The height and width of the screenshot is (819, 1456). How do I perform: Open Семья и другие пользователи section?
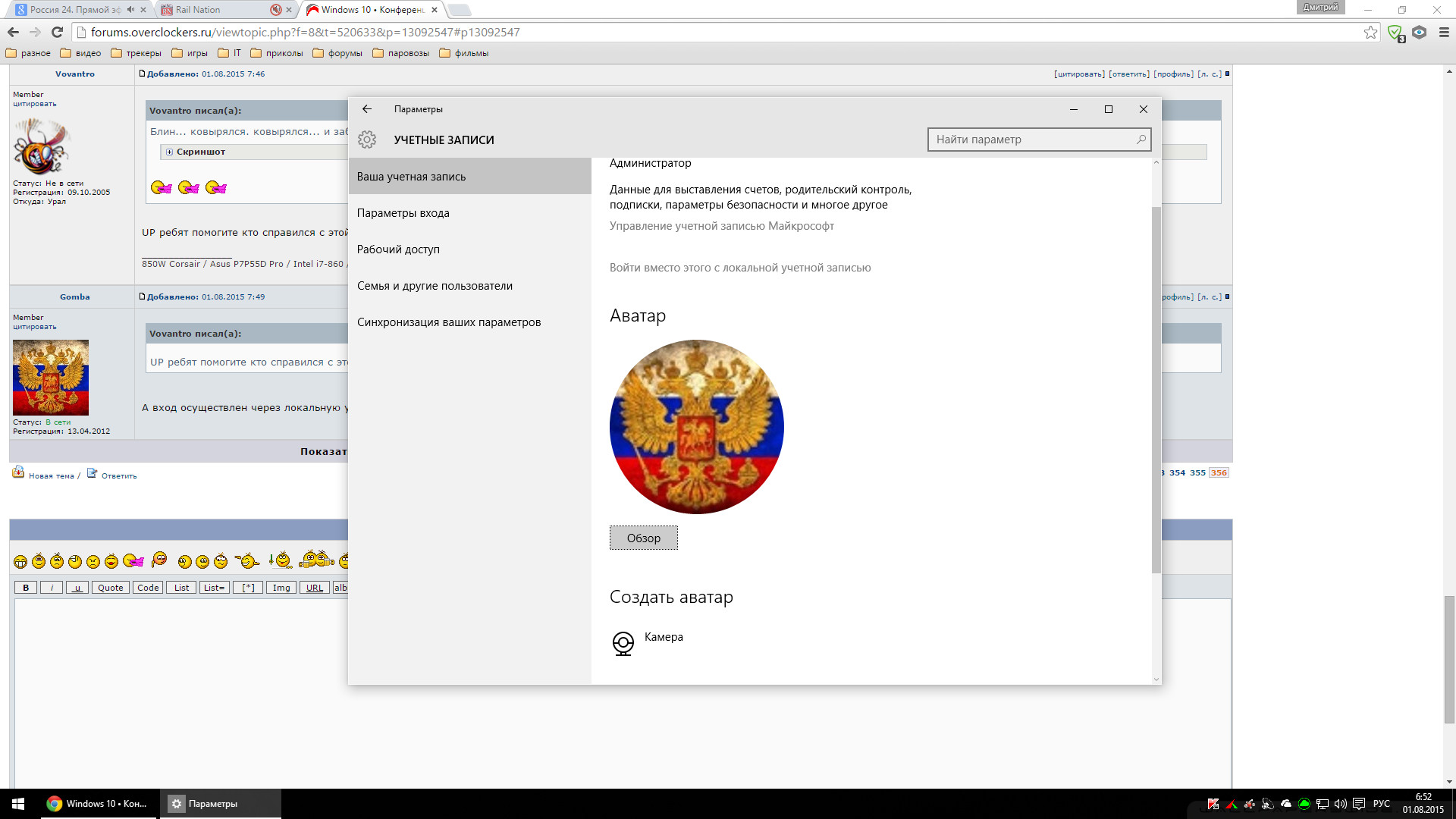coord(435,286)
